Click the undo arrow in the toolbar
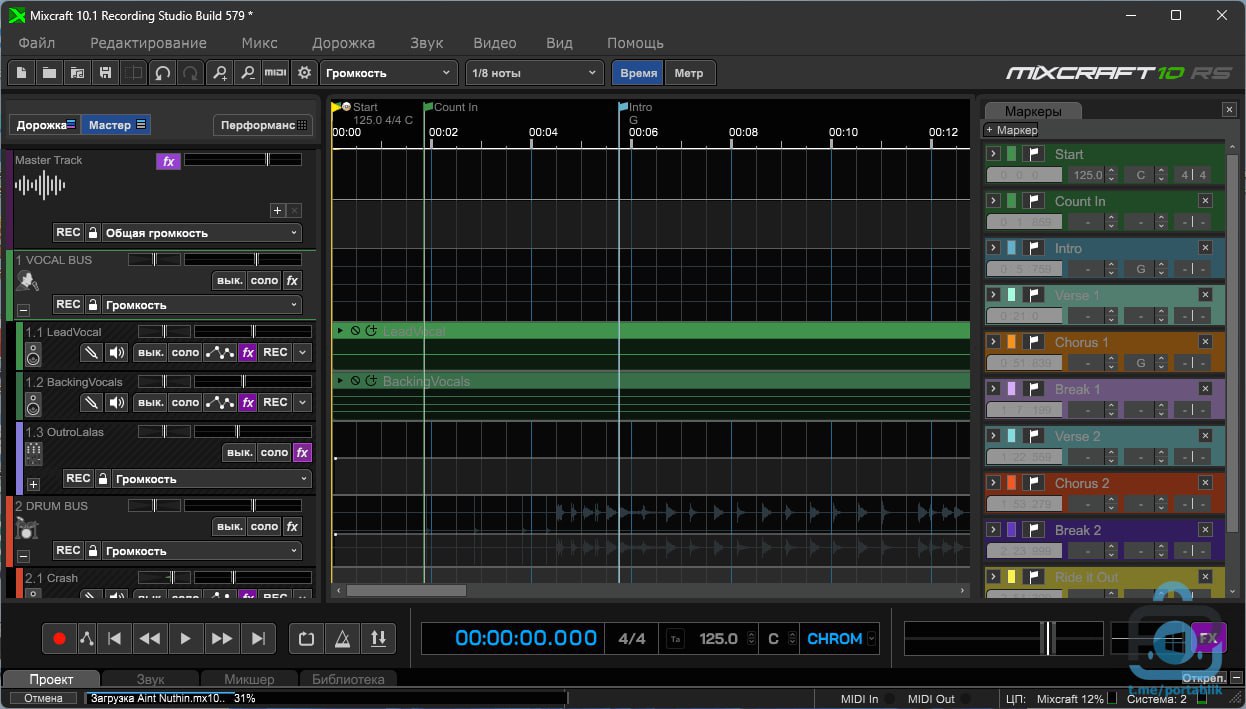The image size is (1246, 709). [162, 73]
